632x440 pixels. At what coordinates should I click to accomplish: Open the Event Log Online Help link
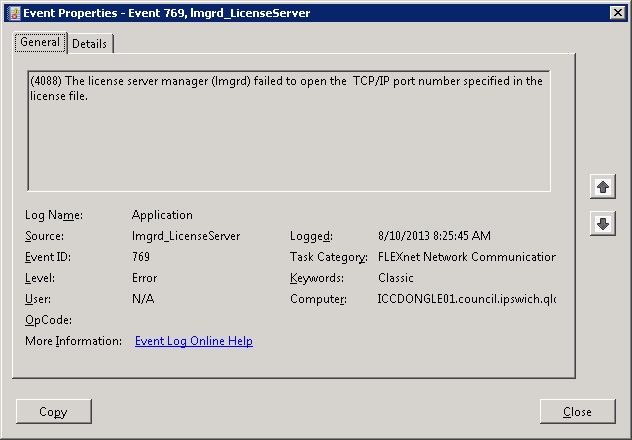click(x=193, y=341)
